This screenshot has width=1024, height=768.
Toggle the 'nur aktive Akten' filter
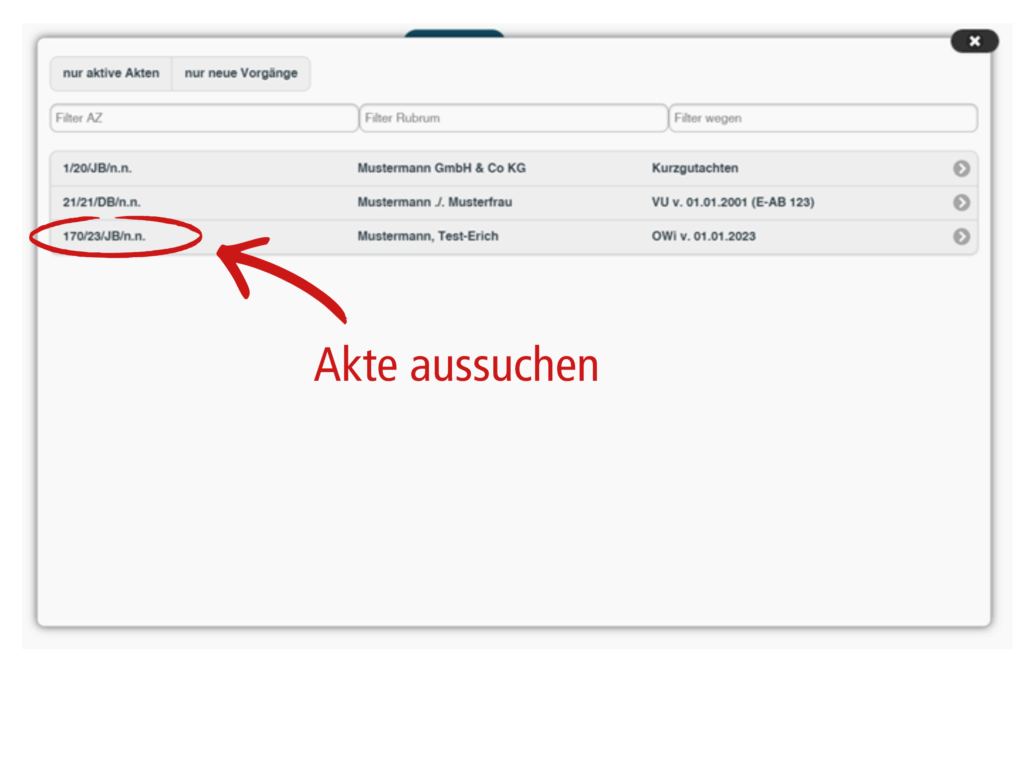coord(111,74)
